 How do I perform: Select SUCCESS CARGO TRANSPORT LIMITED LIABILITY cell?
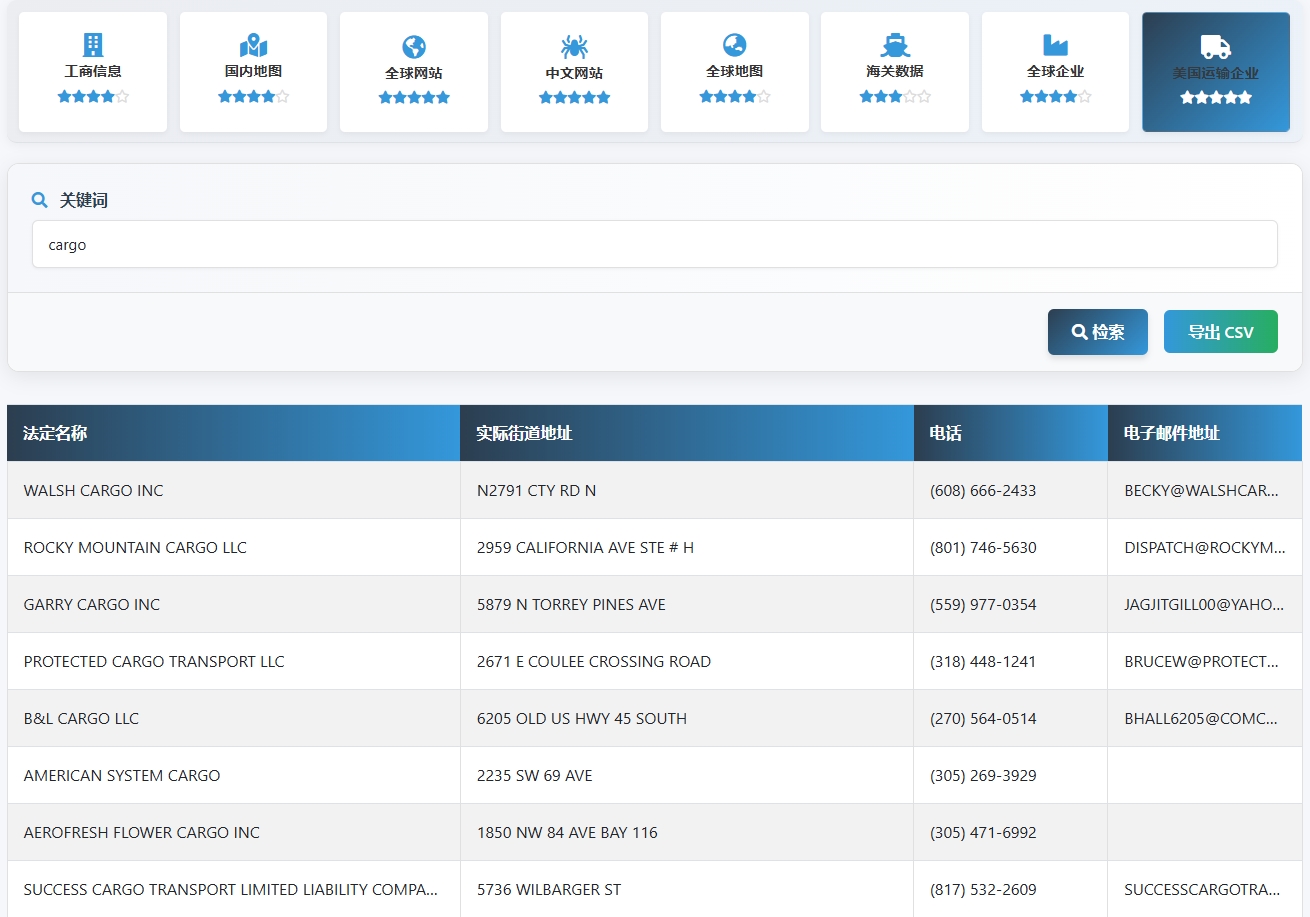click(x=234, y=889)
